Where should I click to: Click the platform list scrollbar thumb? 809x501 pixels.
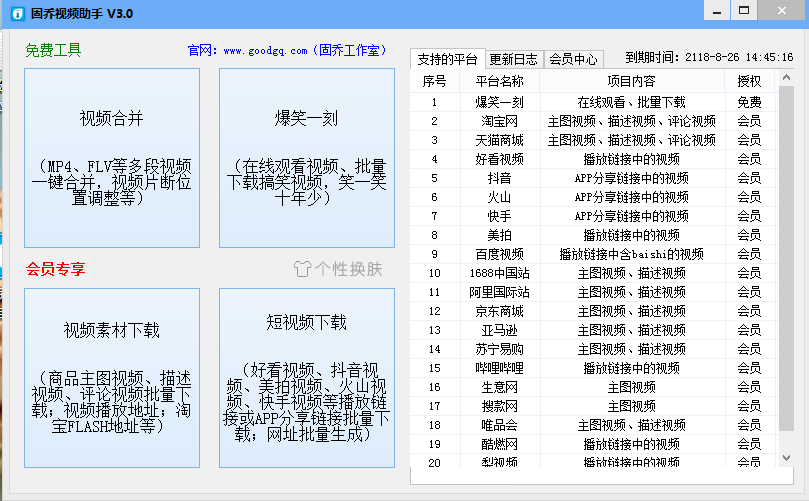point(786,258)
